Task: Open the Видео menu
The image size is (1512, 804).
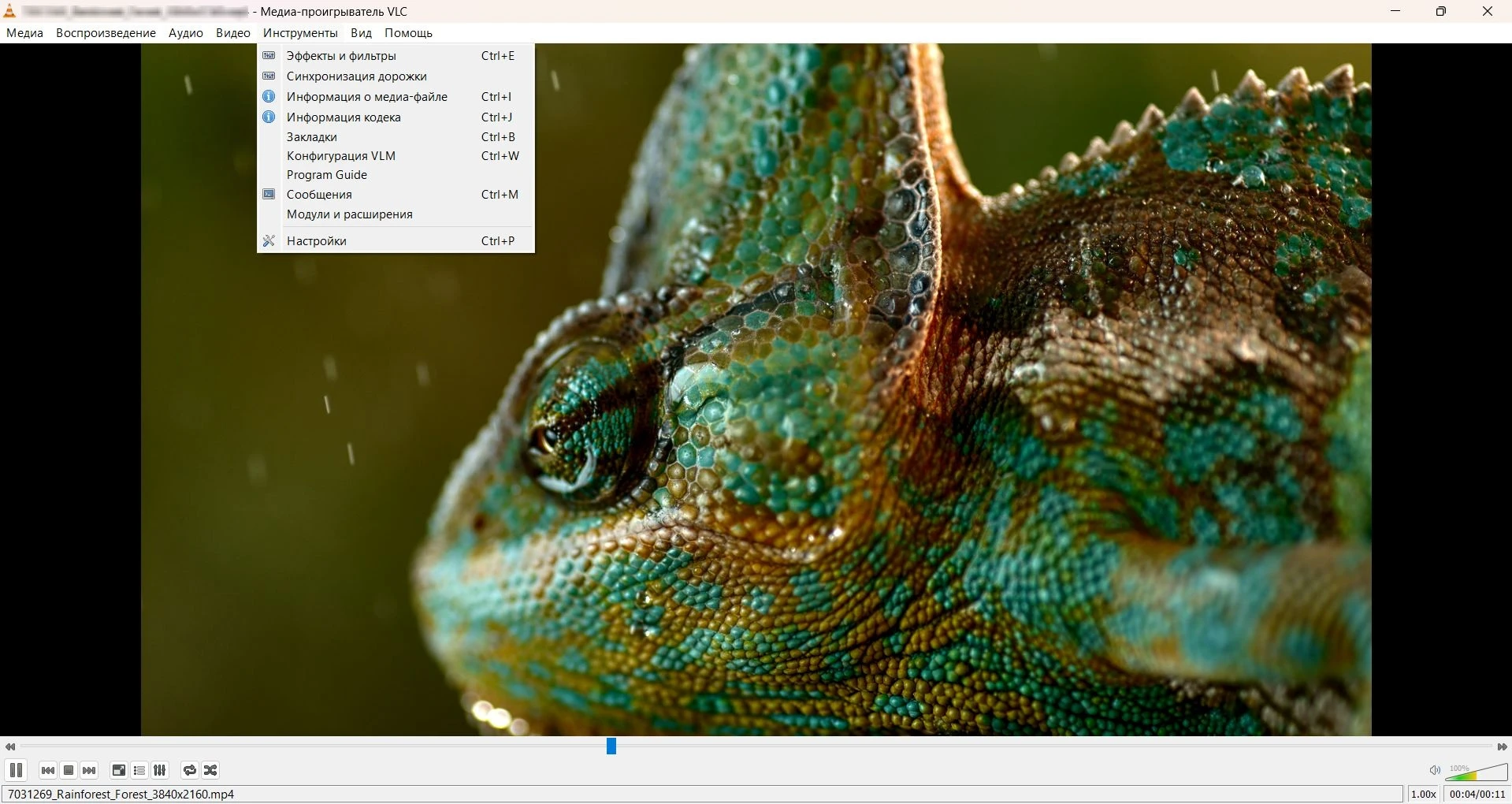Action: 232,33
